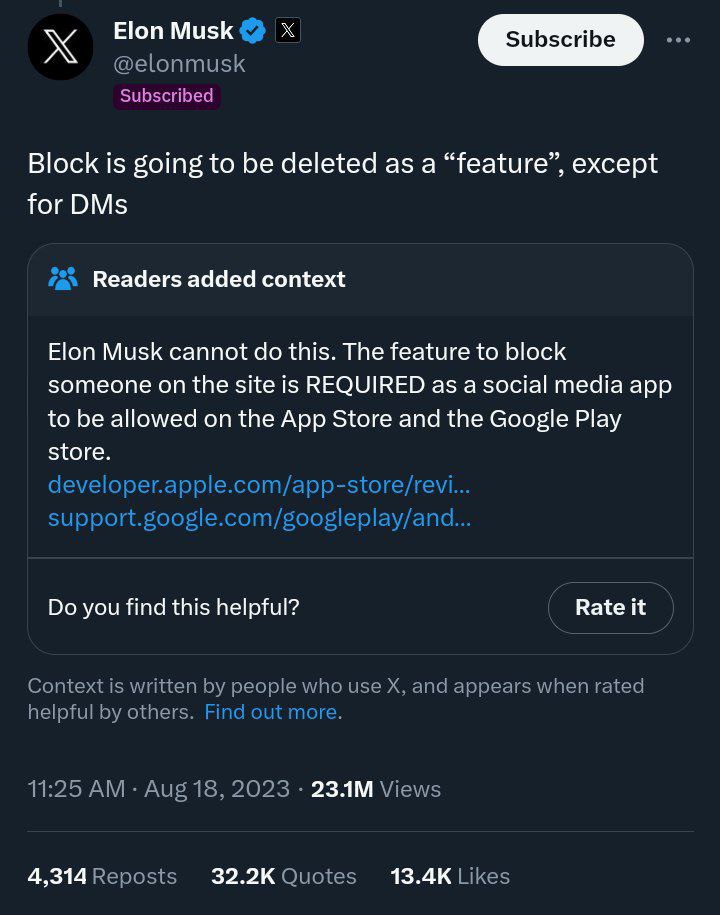Viewport: 720px width, 915px height.
Task: Open the Elon Musk display name
Action: coord(173,30)
